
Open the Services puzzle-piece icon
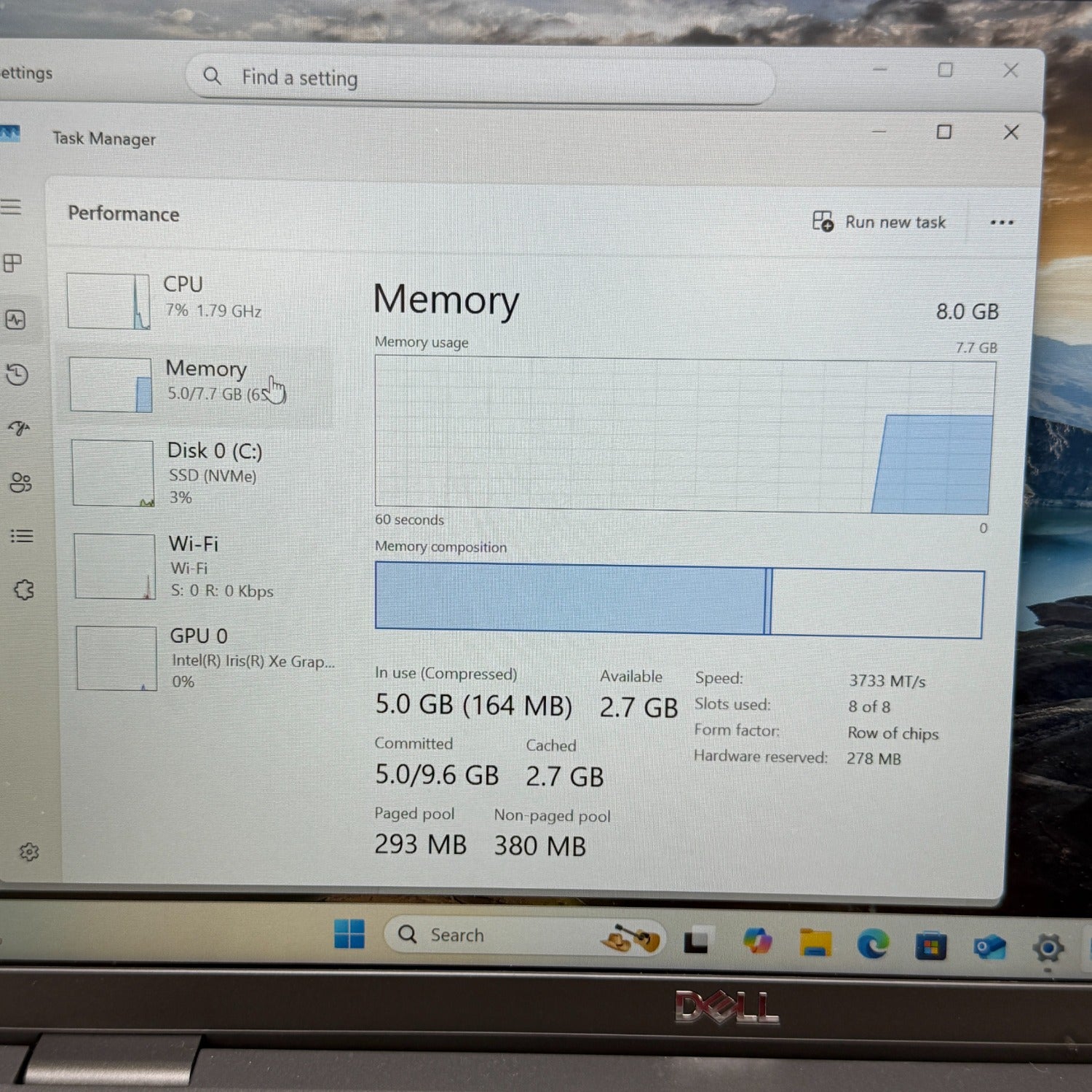(24, 590)
